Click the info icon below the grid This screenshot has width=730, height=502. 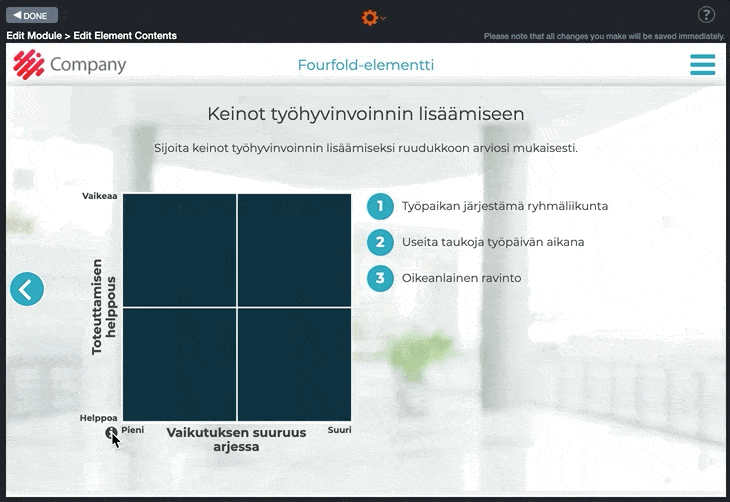click(111, 433)
